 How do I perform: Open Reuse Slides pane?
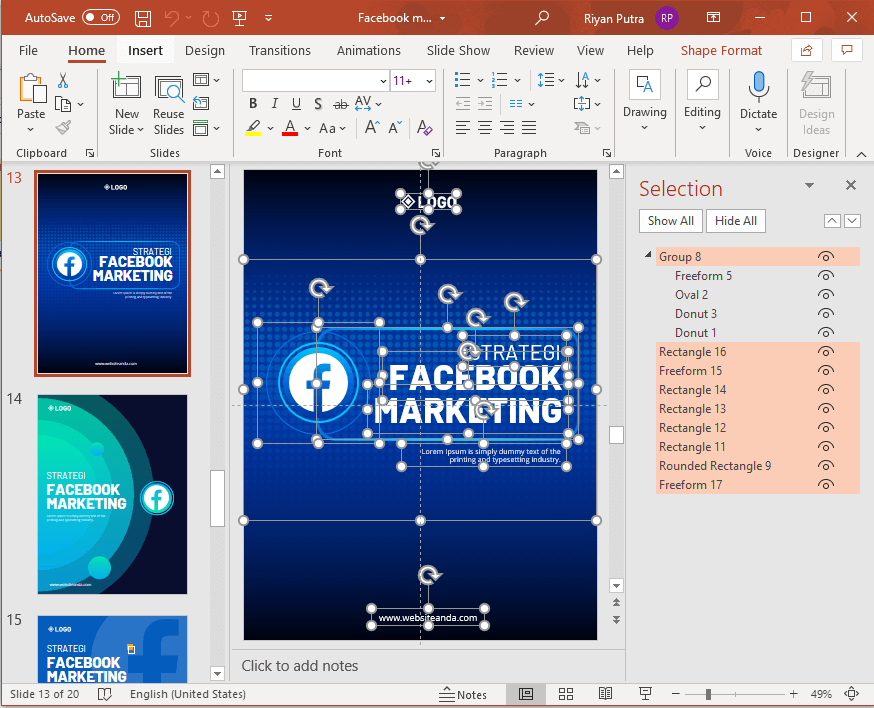tap(168, 105)
